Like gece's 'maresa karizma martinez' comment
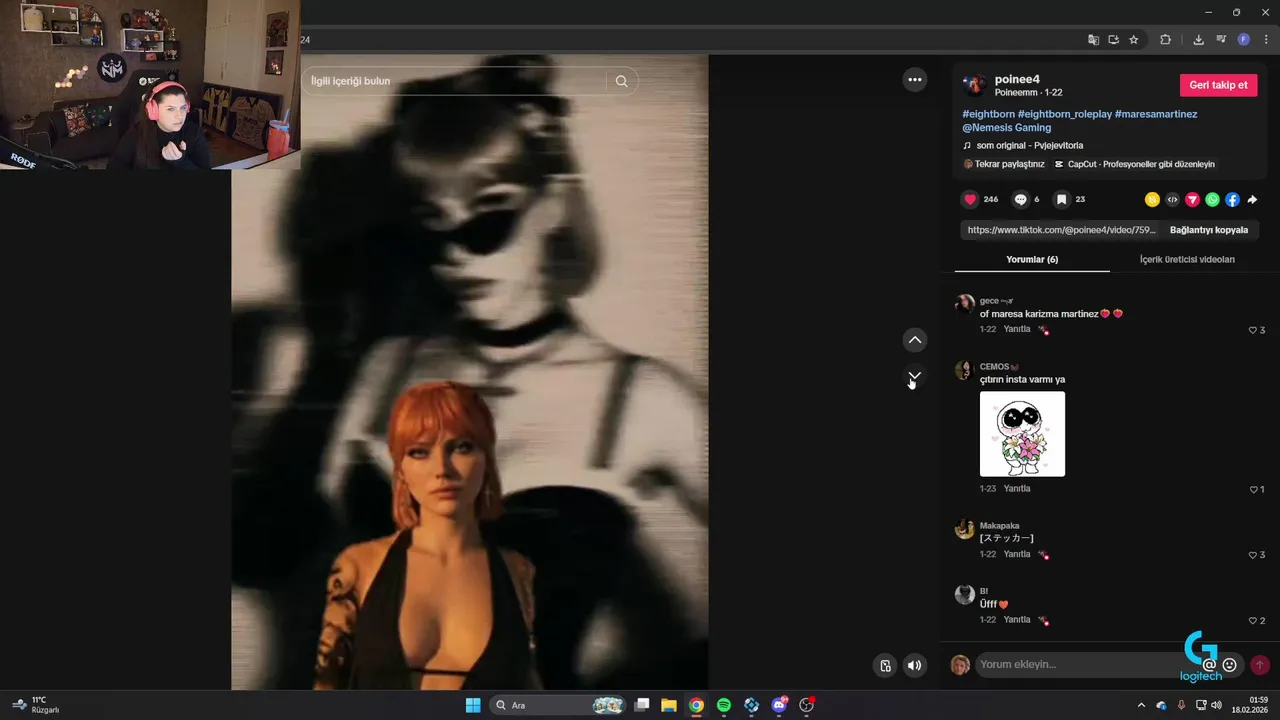The height and width of the screenshot is (720, 1280). tap(1252, 330)
